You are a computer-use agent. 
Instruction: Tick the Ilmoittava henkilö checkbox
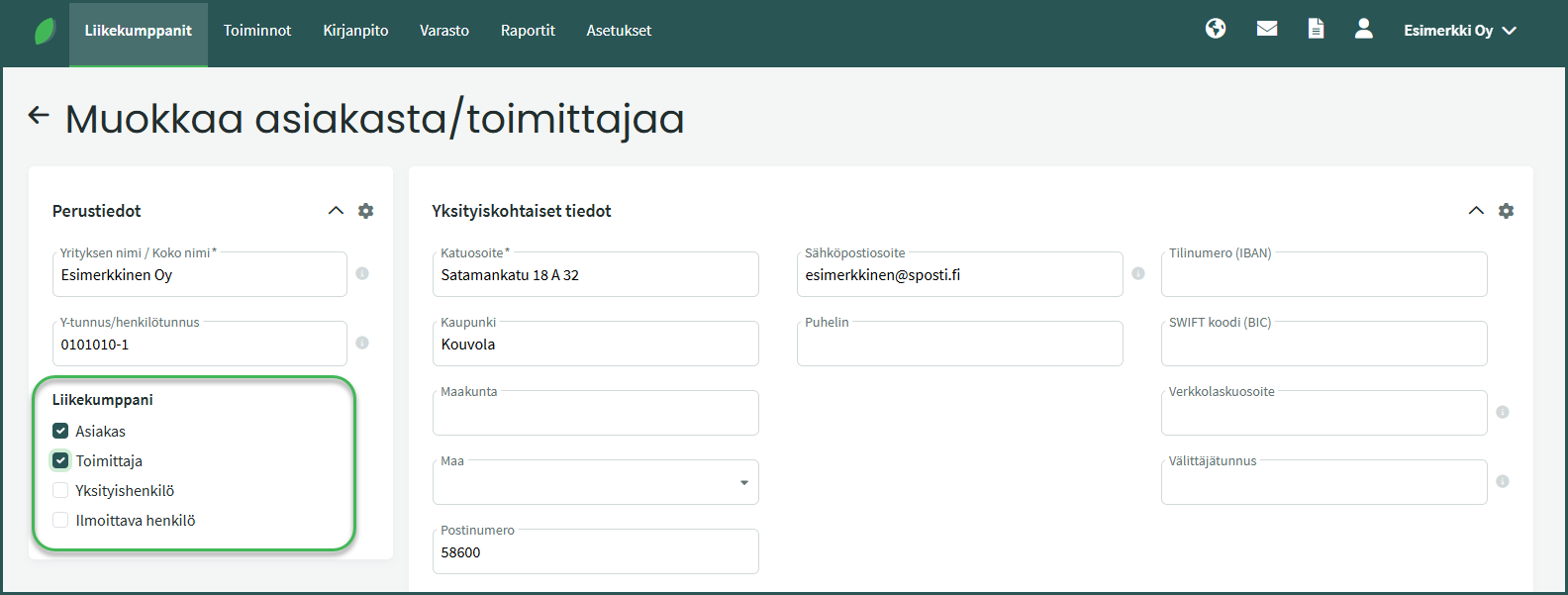(x=60, y=520)
